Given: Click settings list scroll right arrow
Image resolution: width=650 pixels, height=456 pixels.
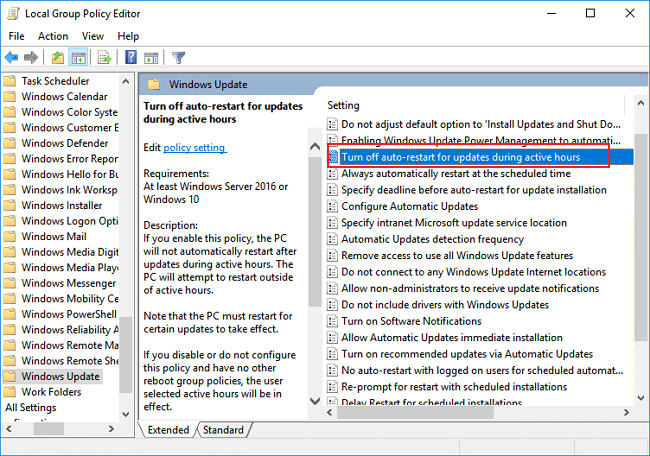Looking at the screenshot, I should (x=626, y=412).
